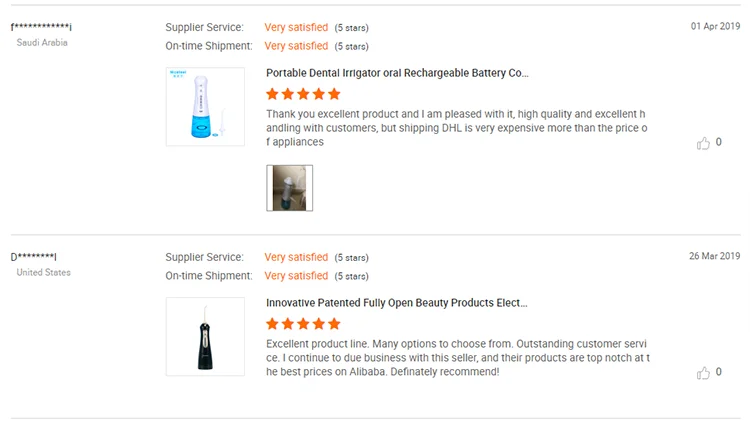Click the Saudi Arabia country label
Screen dimensions: 750x421
(42, 43)
